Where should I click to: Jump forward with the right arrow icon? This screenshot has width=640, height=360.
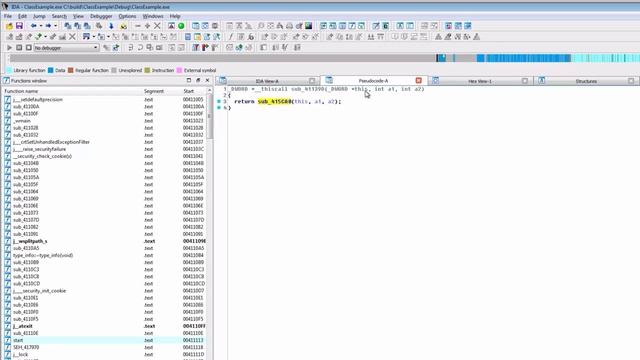pos(48,26)
